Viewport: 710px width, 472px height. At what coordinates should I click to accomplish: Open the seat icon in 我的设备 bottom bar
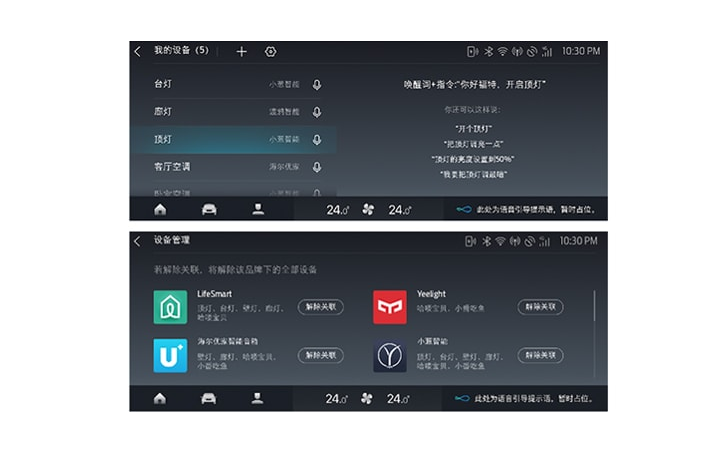click(x=258, y=209)
